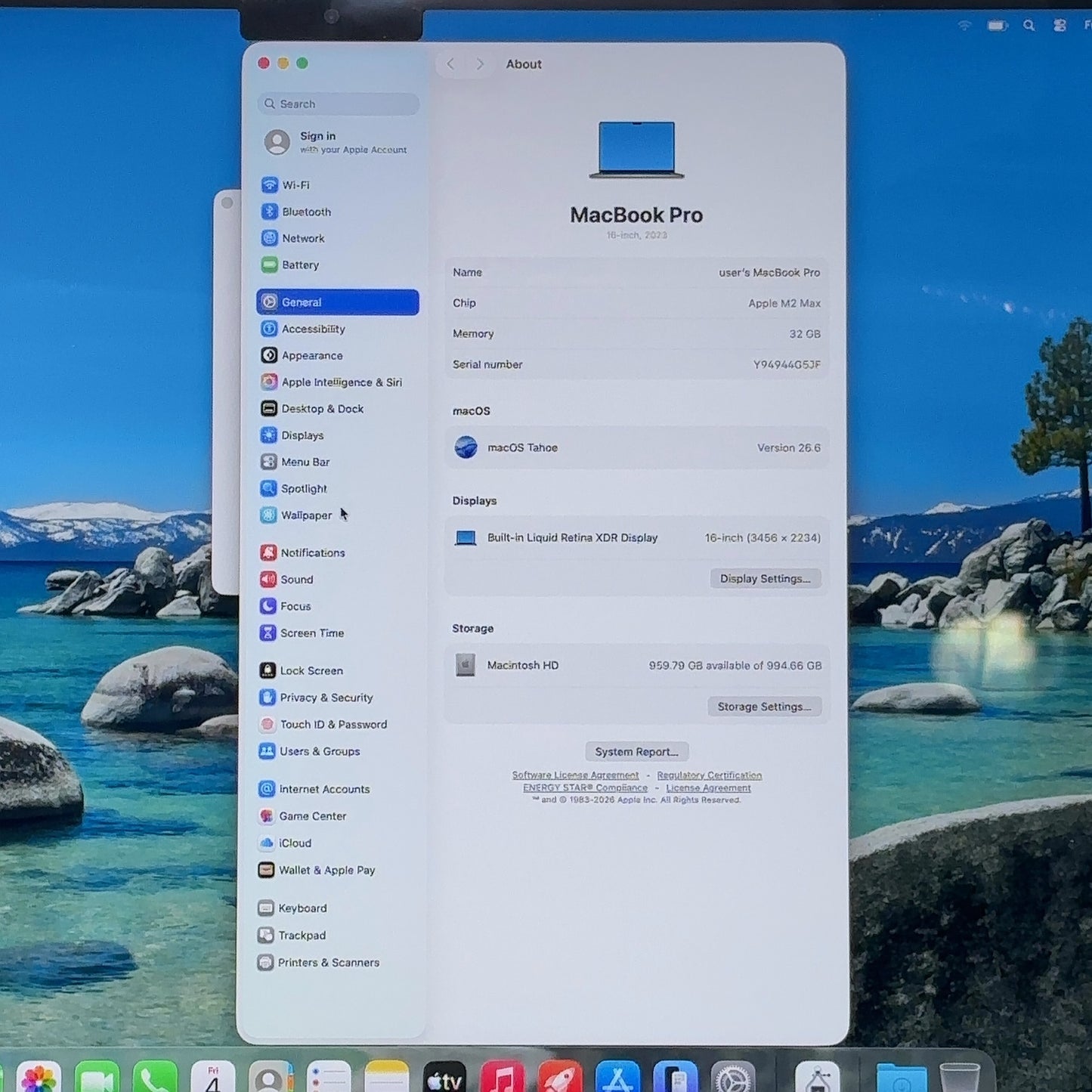Click the name "user's MacBook Pro"
Viewport: 1092px width, 1092px height.
769,273
